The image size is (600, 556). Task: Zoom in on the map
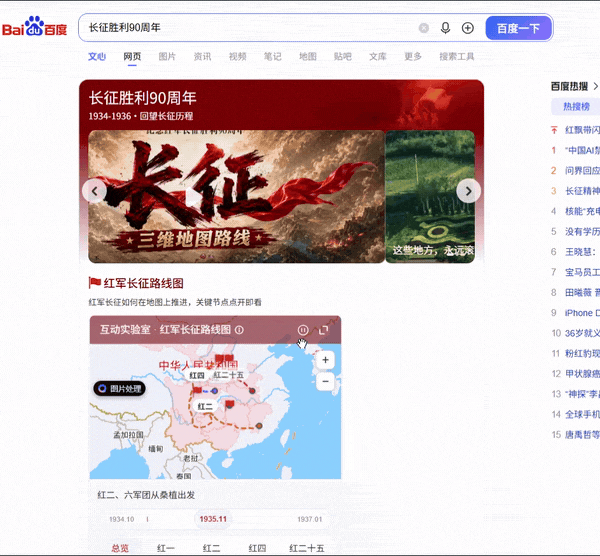(325, 360)
